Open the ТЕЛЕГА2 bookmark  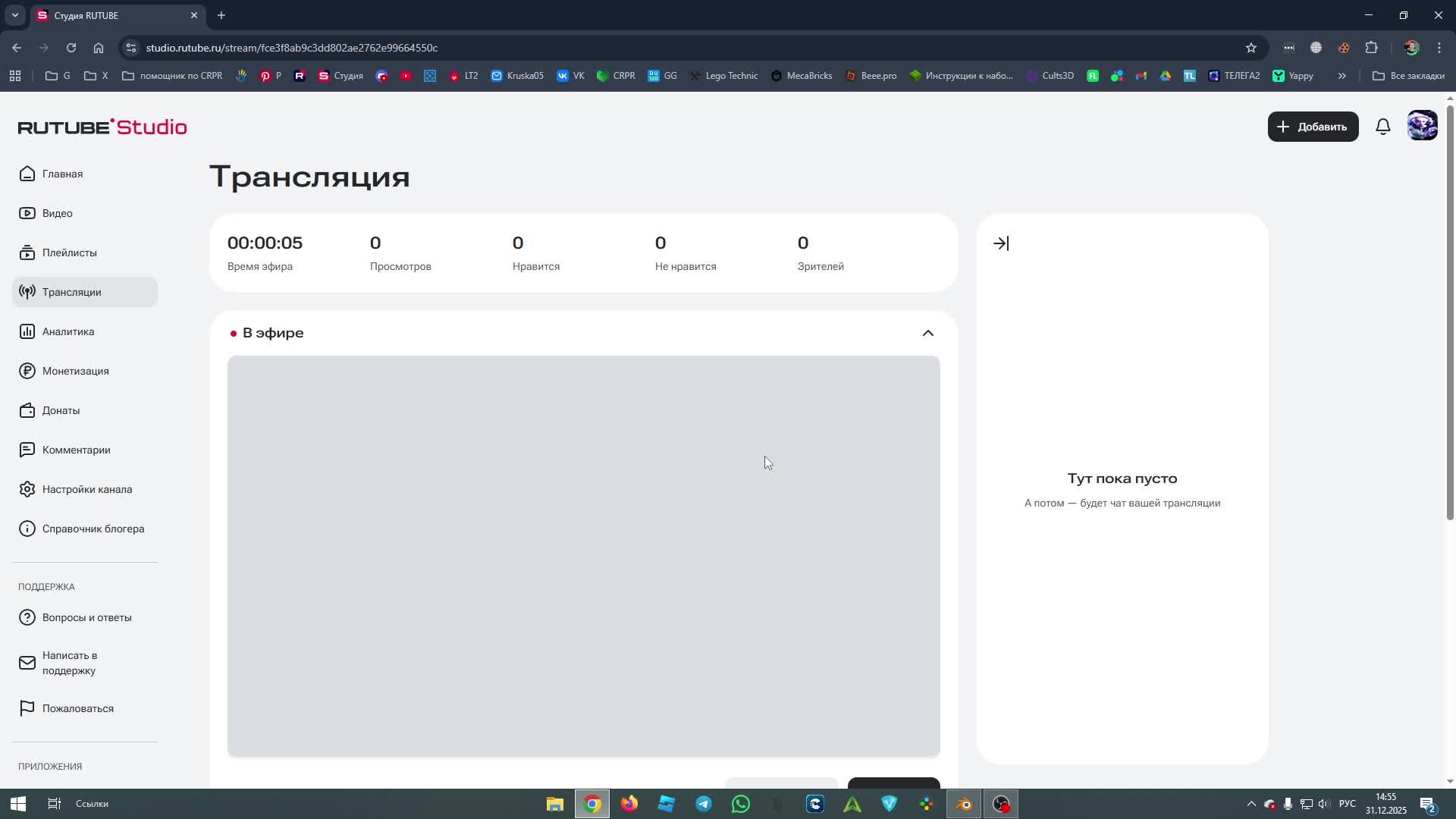click(x=1234, y=76)
